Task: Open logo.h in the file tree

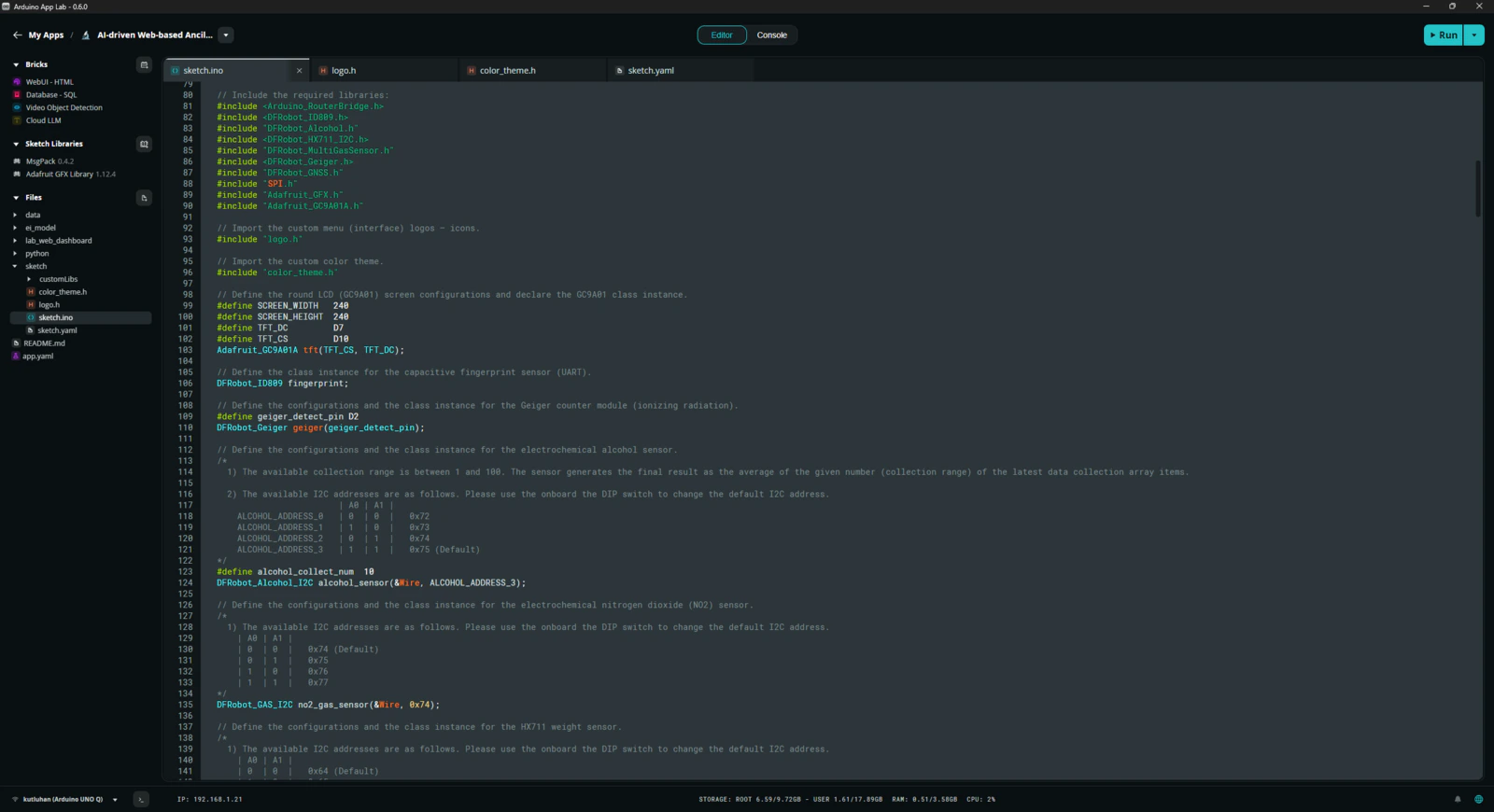Action: 49,305
